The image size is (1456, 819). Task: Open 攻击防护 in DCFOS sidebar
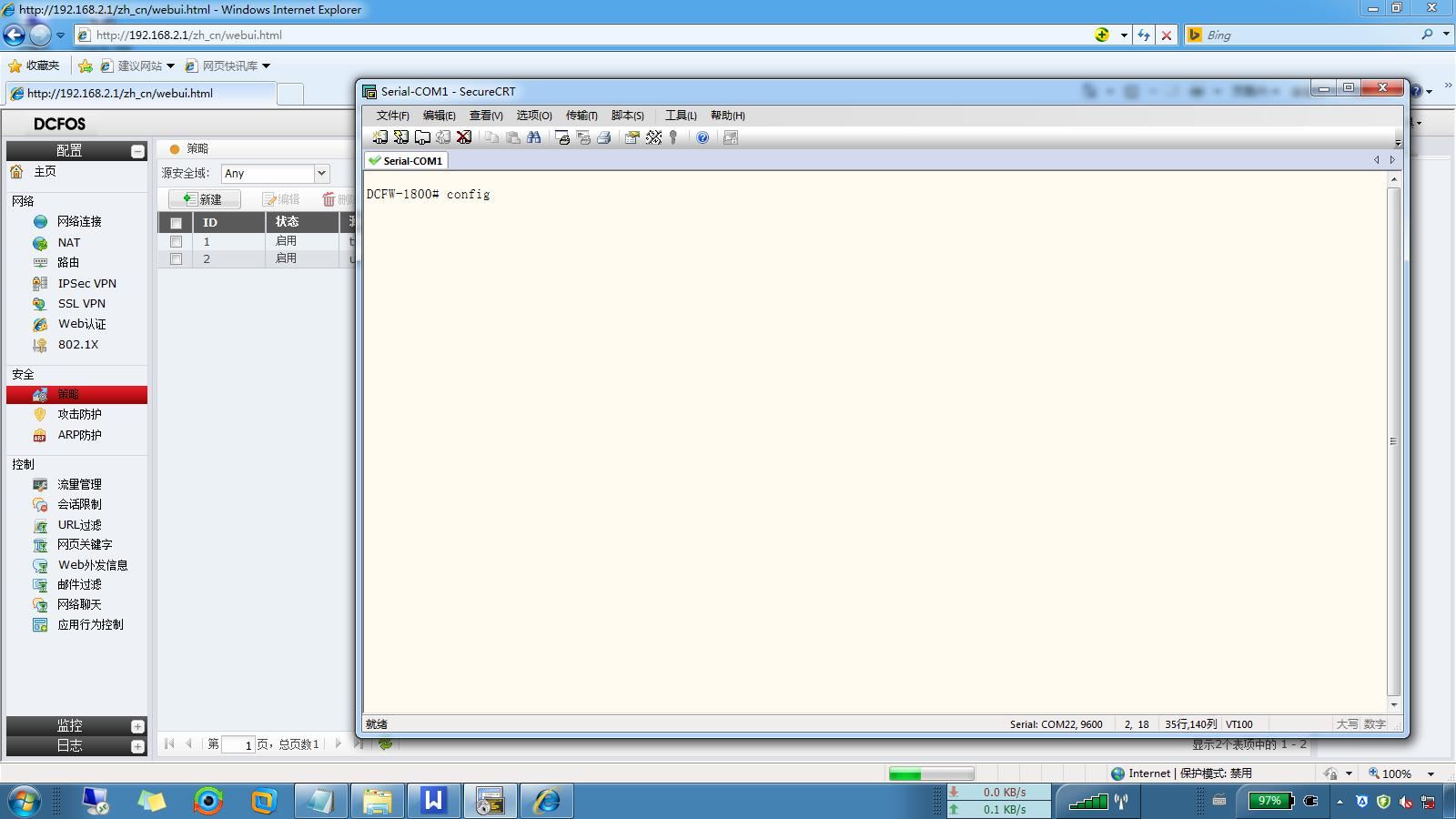coord(79,414)
